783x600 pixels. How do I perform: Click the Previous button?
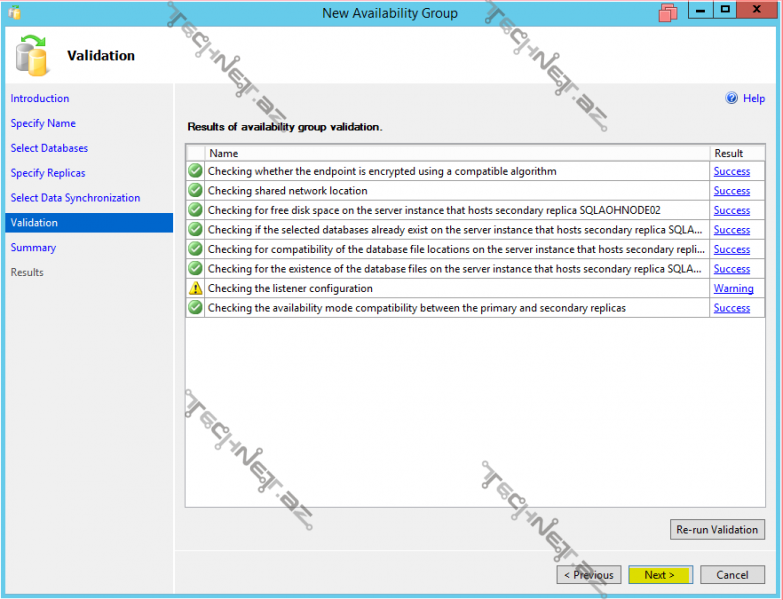(588, 575)
